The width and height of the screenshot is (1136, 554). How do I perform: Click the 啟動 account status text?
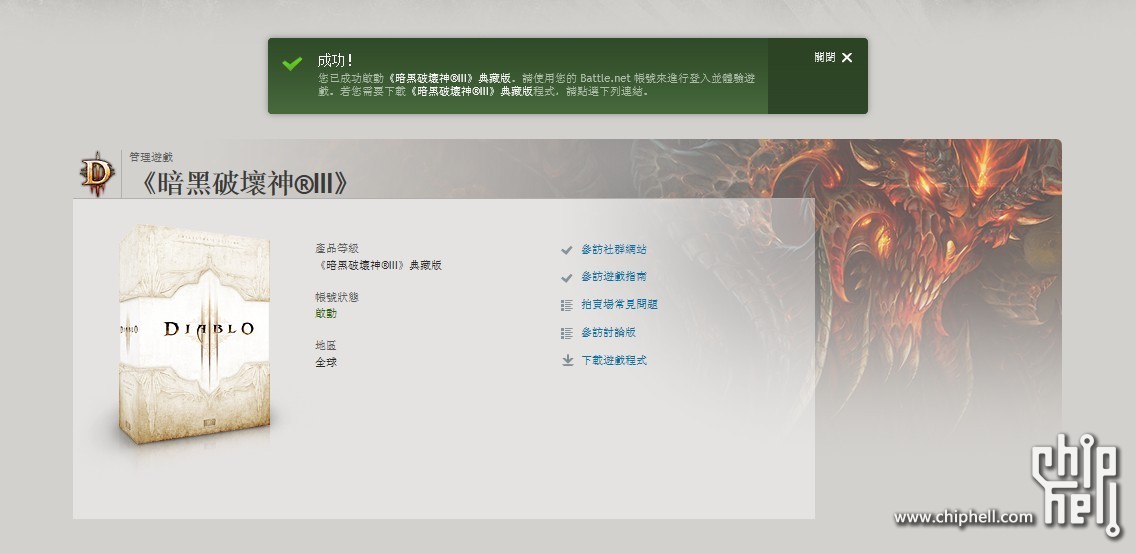[326, 313]
